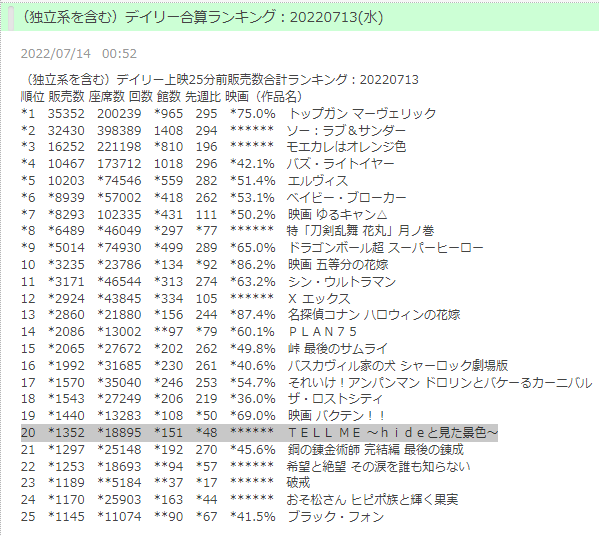This screenshot has width=599, height=536.
Task: Click the ドラゴンボール超 スーパーヒーロー entry
Action: click(x=252, y=248)
